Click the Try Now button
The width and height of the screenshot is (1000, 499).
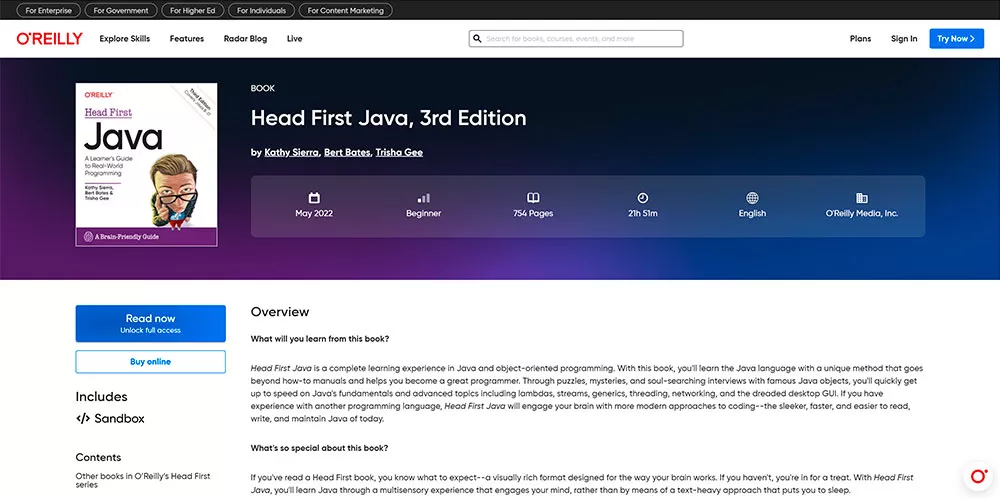click(957, 39)
